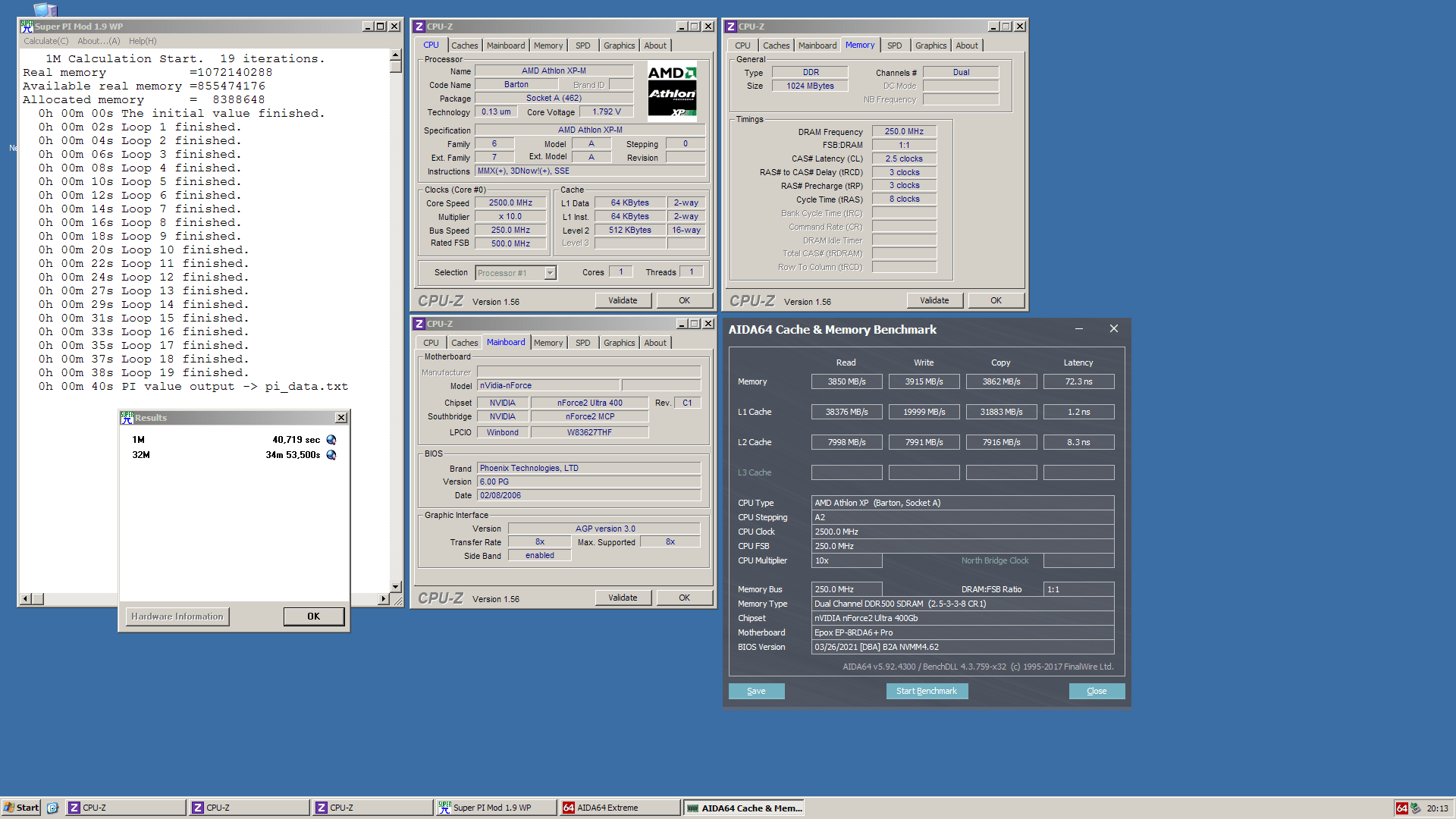Click the Internet Explorer quick launch icon

52,808
